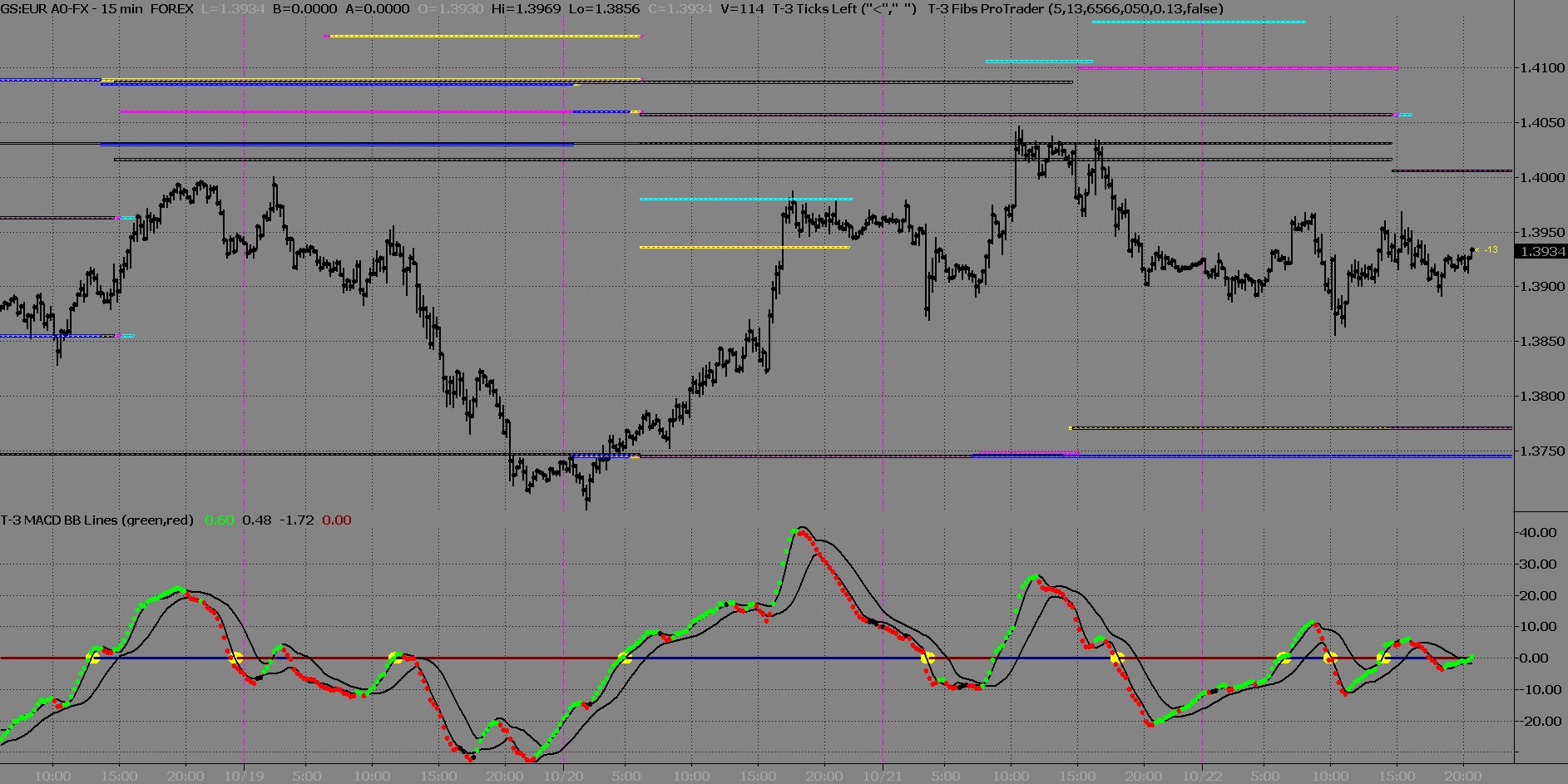
Task: Click the -13 ticks-left label beside last bar
Action: tap(1491, 249)
